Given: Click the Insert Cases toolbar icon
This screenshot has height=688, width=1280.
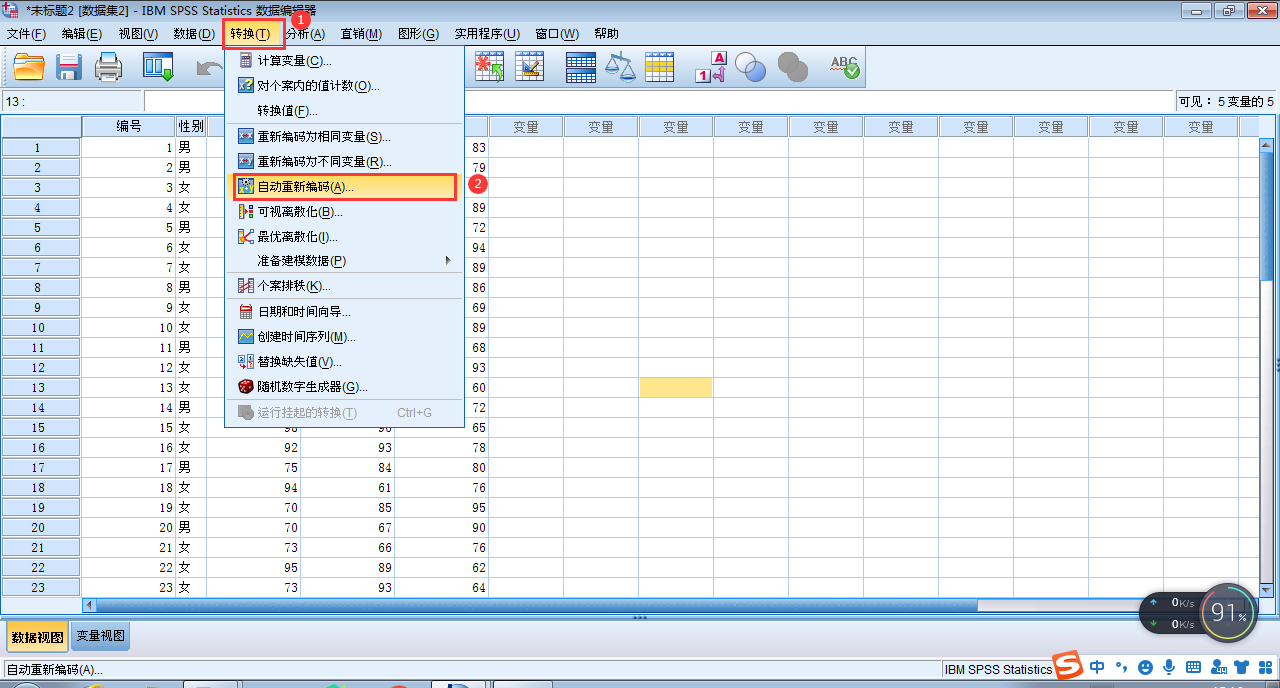Looking at the screenshot, I should tap(489, 67).
